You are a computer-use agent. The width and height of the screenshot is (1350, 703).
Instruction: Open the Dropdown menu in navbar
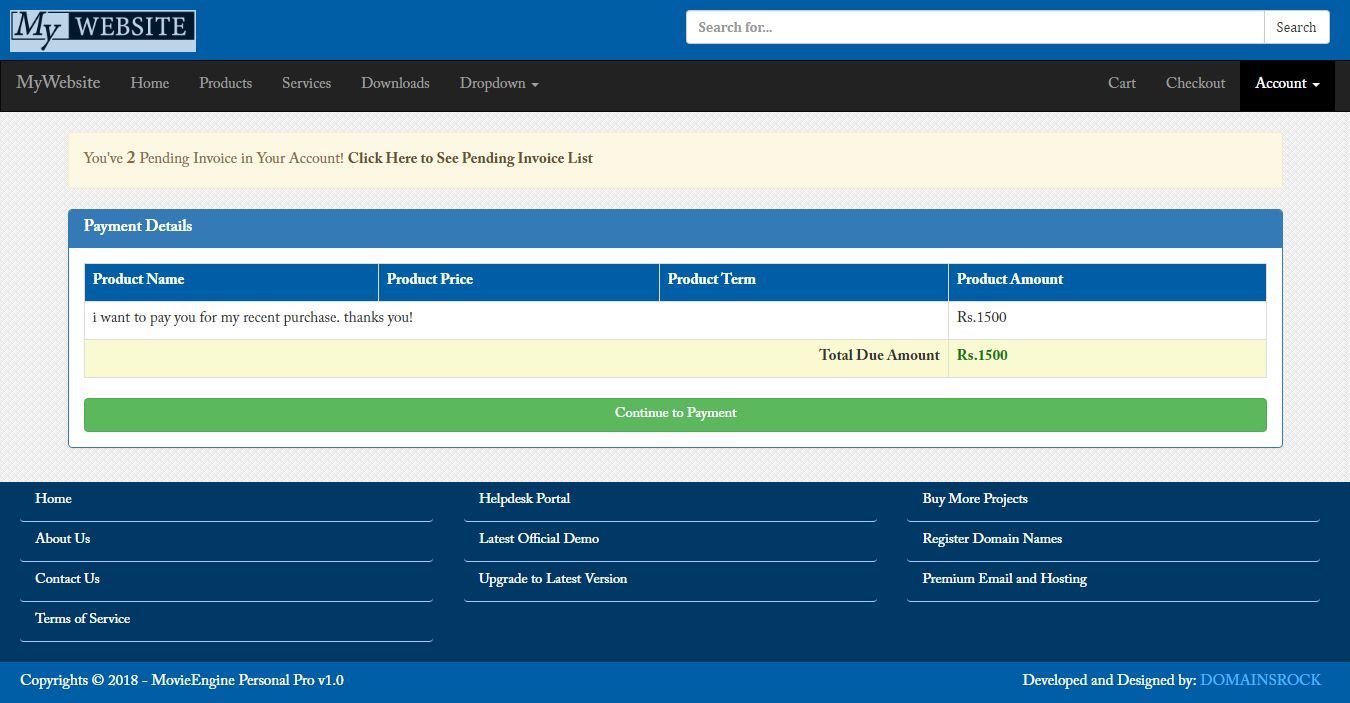[499, 84]
